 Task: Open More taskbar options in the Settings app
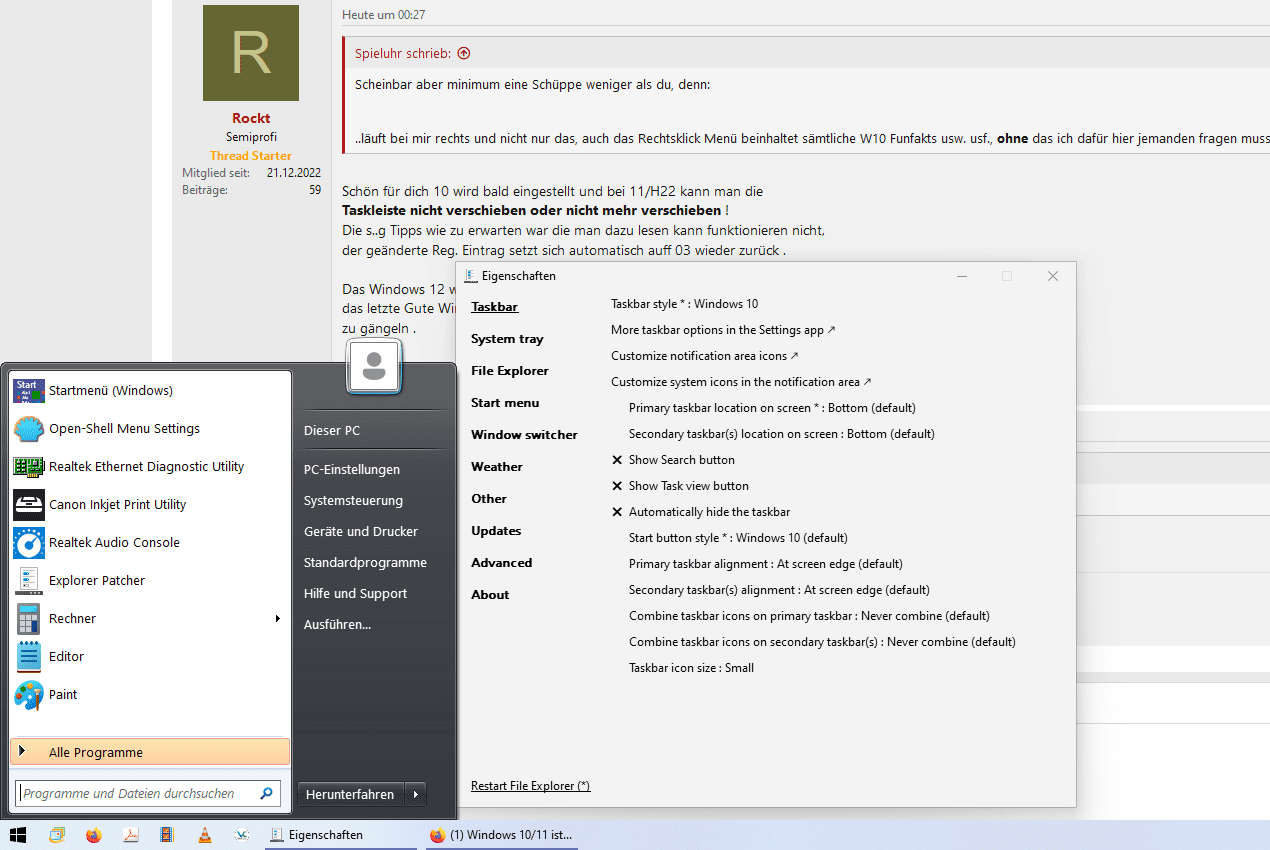tap(723, 330)
